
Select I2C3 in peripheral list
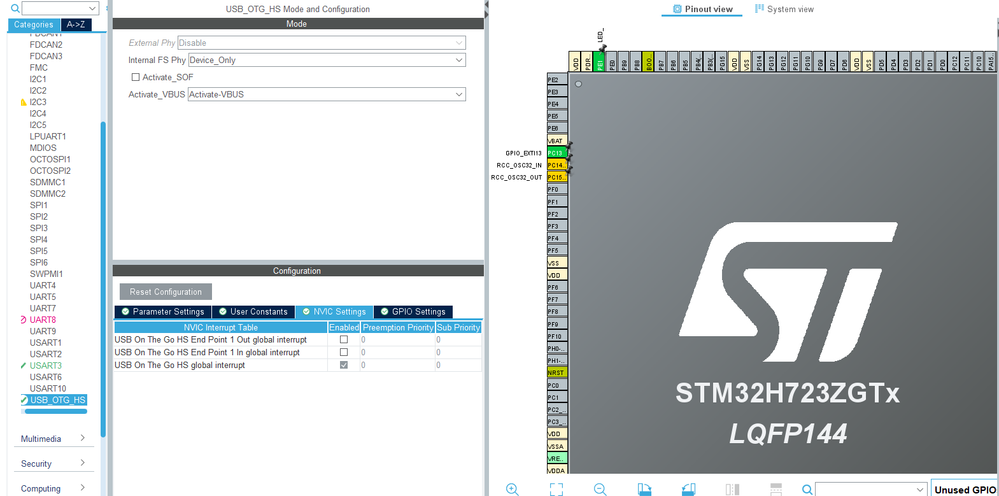[38, 102]
